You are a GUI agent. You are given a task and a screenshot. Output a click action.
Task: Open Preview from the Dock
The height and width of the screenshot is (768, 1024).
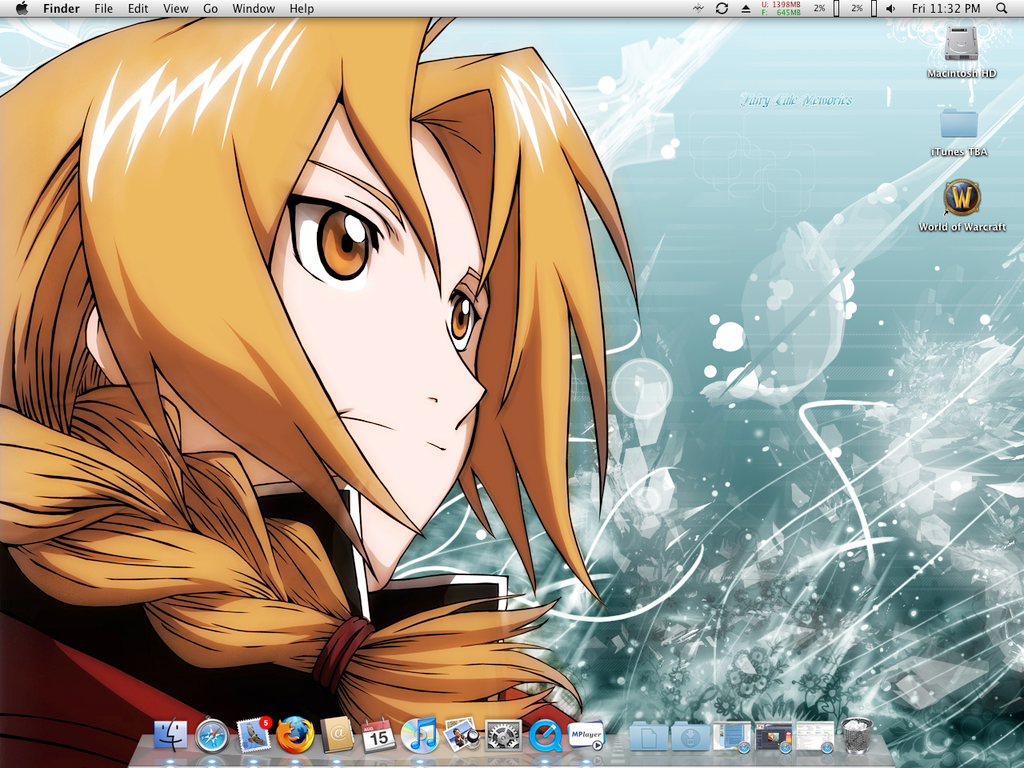coord(462,735)
